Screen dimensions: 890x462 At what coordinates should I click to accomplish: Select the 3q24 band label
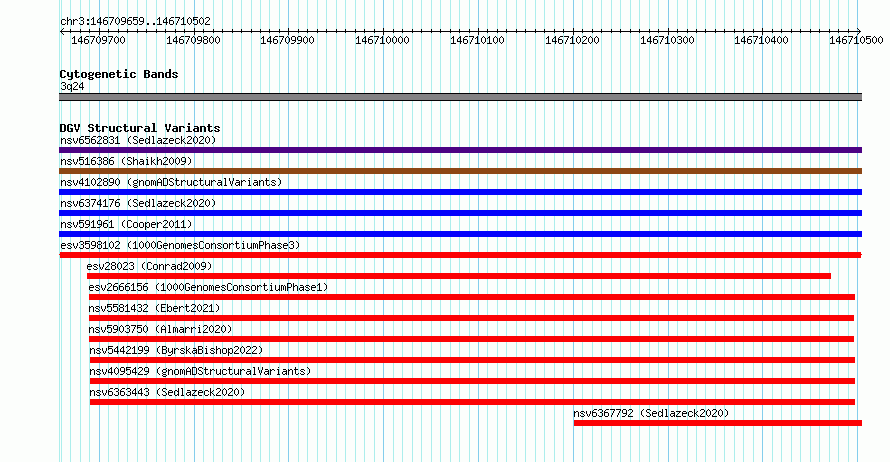coord(72,86)
